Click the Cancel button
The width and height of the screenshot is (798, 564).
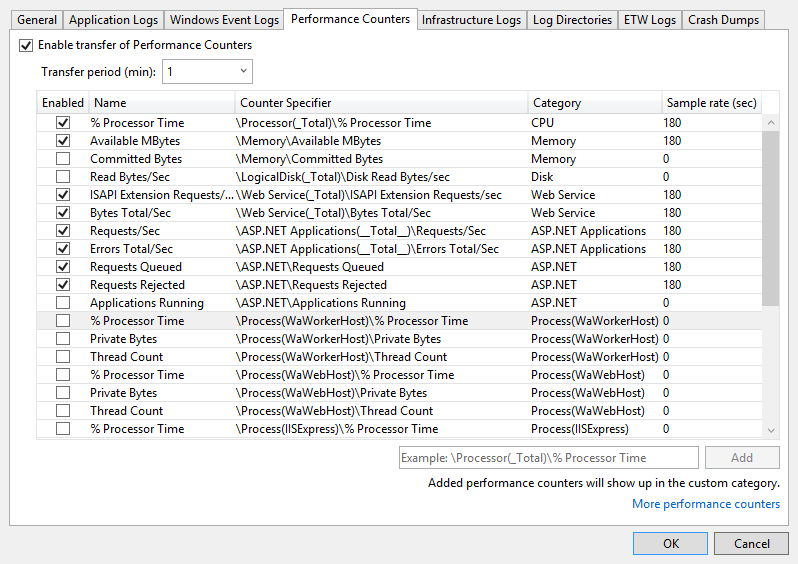(751, 544)
